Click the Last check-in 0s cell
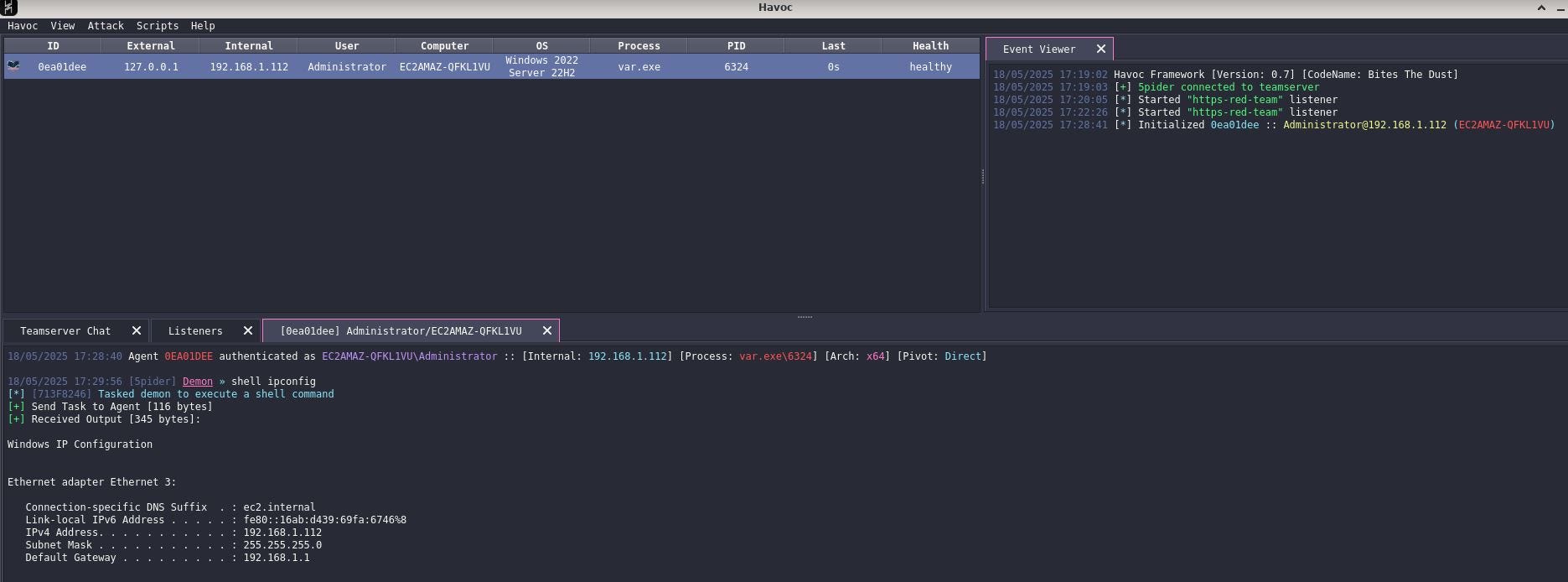The height and width of the screenshot is (582, 1568). 833,67
